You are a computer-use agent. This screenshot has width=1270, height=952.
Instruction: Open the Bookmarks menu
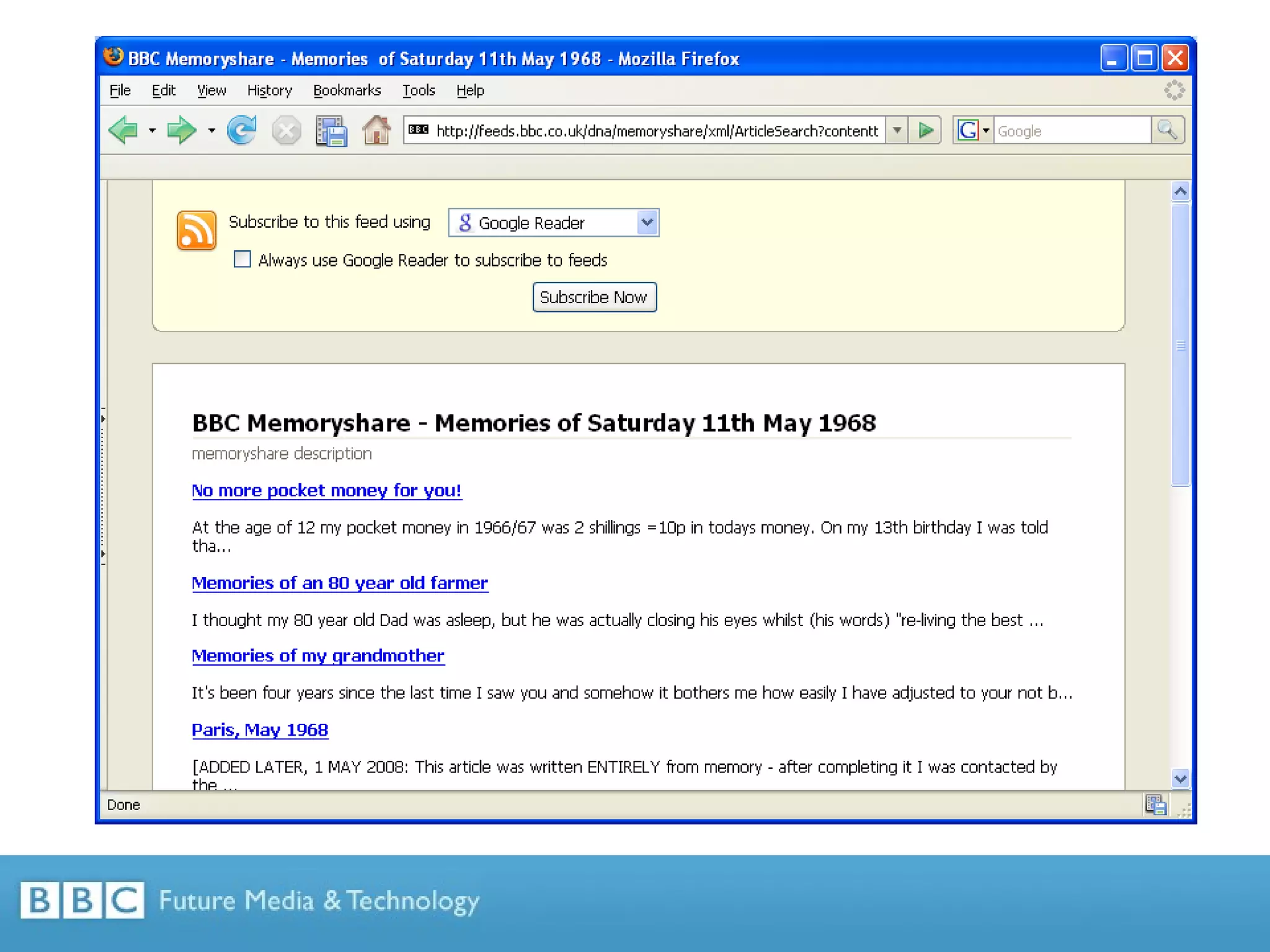click(x=347, y=90)
